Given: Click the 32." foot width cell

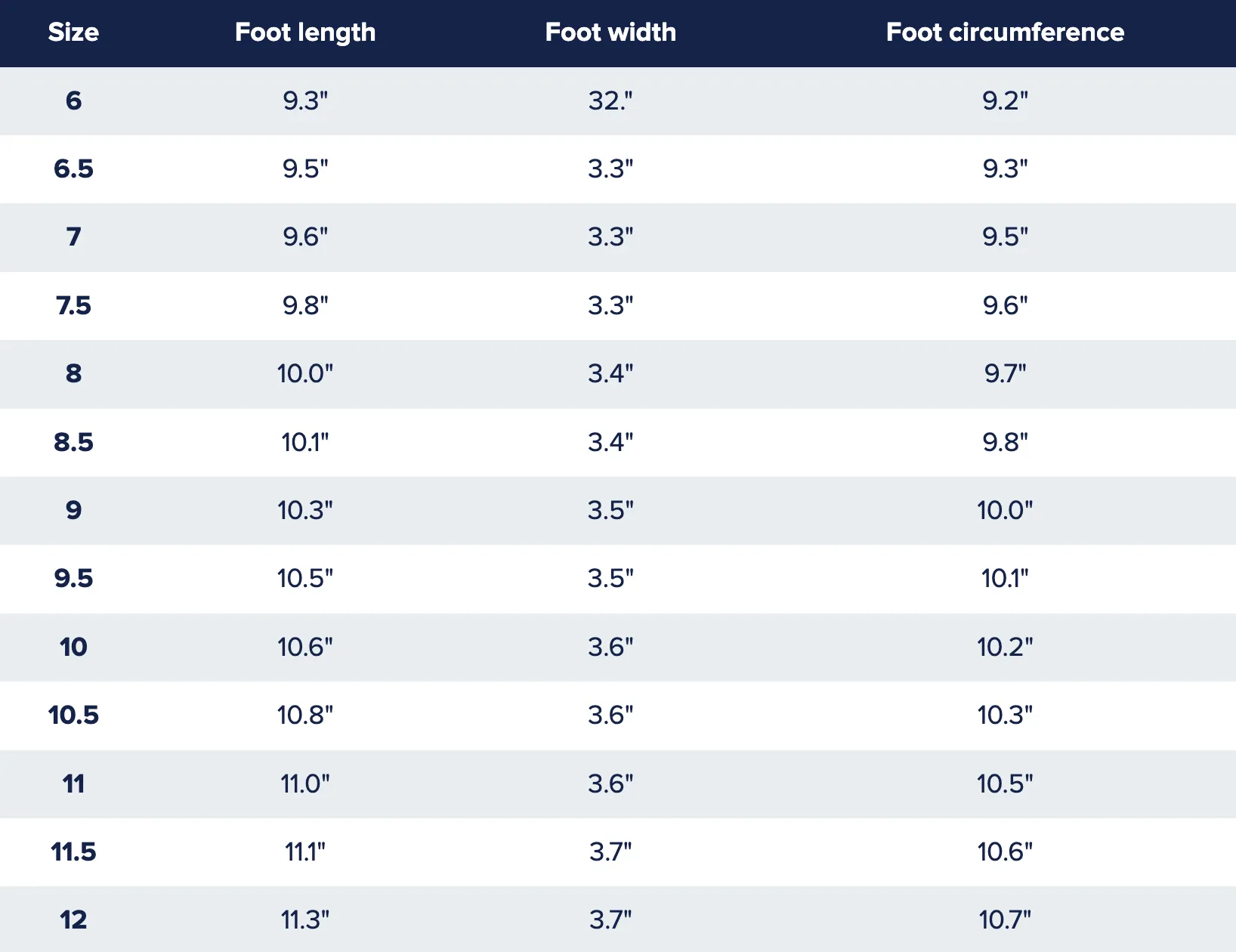Looking at the screenshot, I should click(x=610, y=100).
